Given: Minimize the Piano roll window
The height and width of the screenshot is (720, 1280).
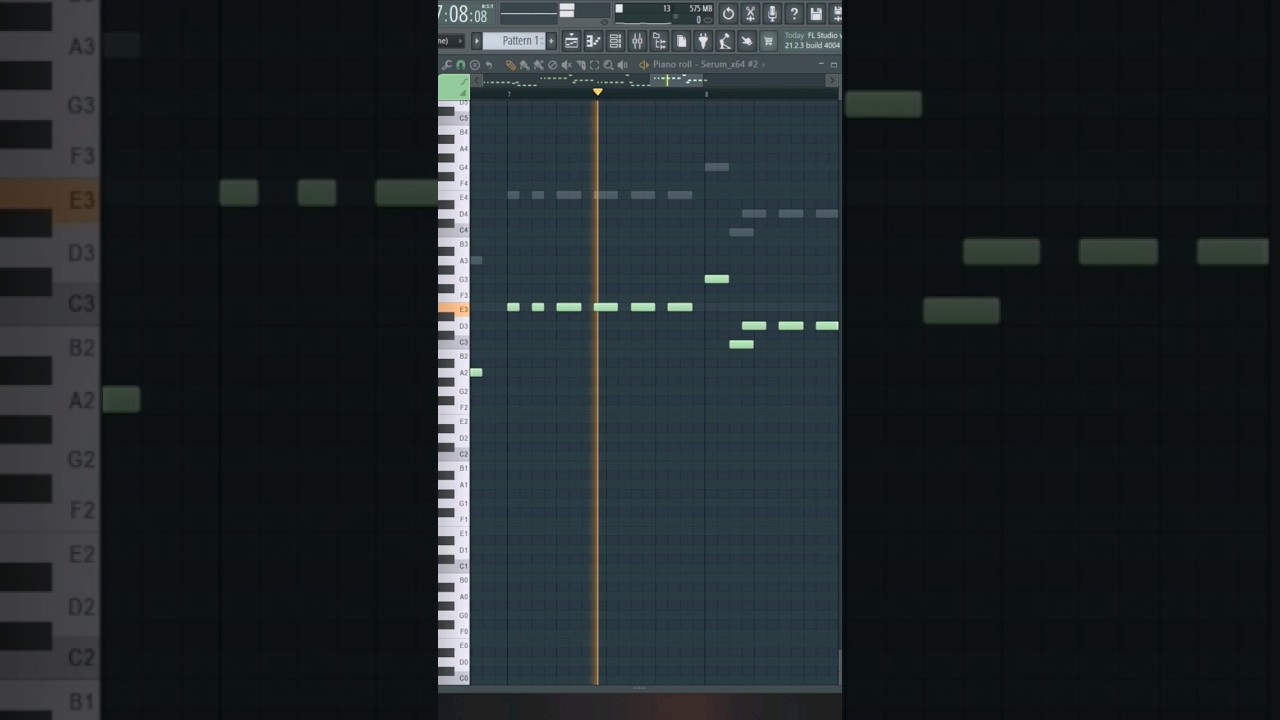Looking at the screenshot, I should [x=821, y=64].
